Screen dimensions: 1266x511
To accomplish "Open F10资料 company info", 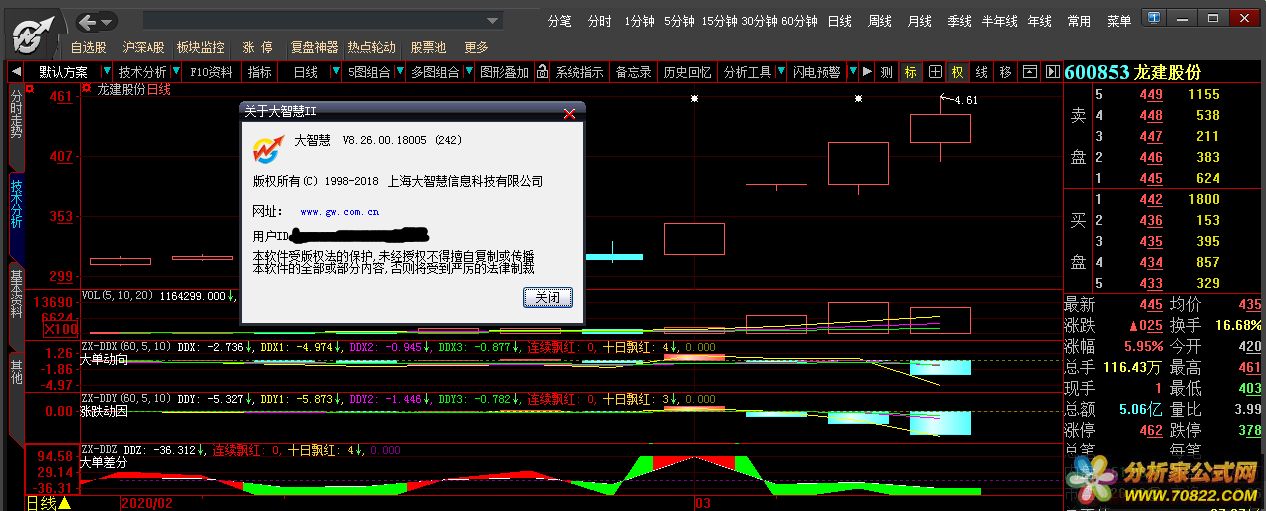I will pyautogui.click(x=211, y=72).
